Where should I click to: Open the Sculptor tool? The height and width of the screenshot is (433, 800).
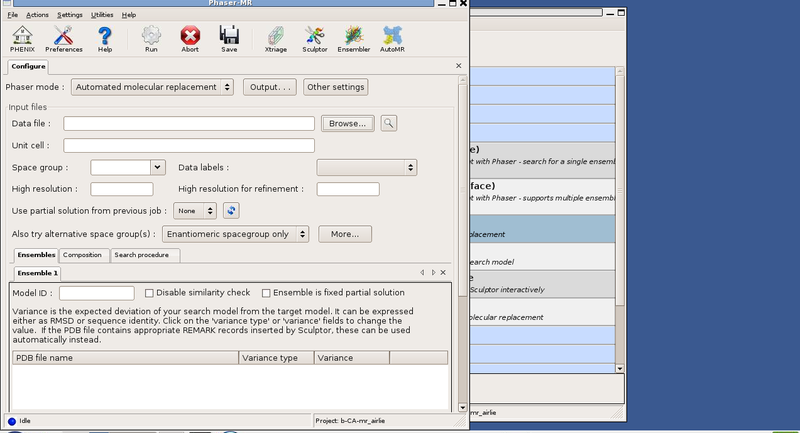point(314,37)
